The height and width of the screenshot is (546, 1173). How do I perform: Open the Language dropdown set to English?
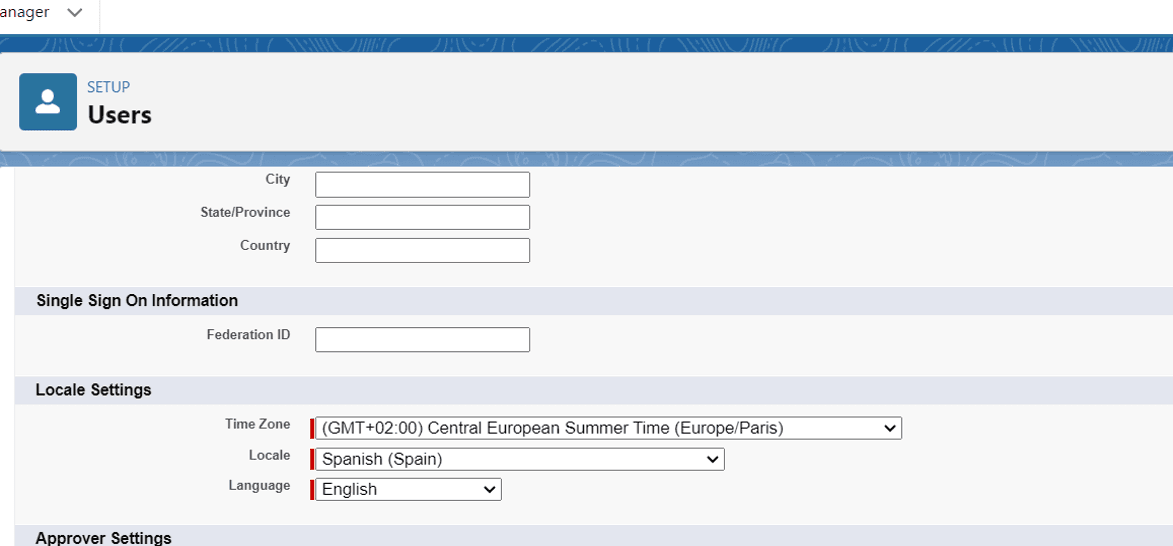pyautogui.click(x=408, y=489)
